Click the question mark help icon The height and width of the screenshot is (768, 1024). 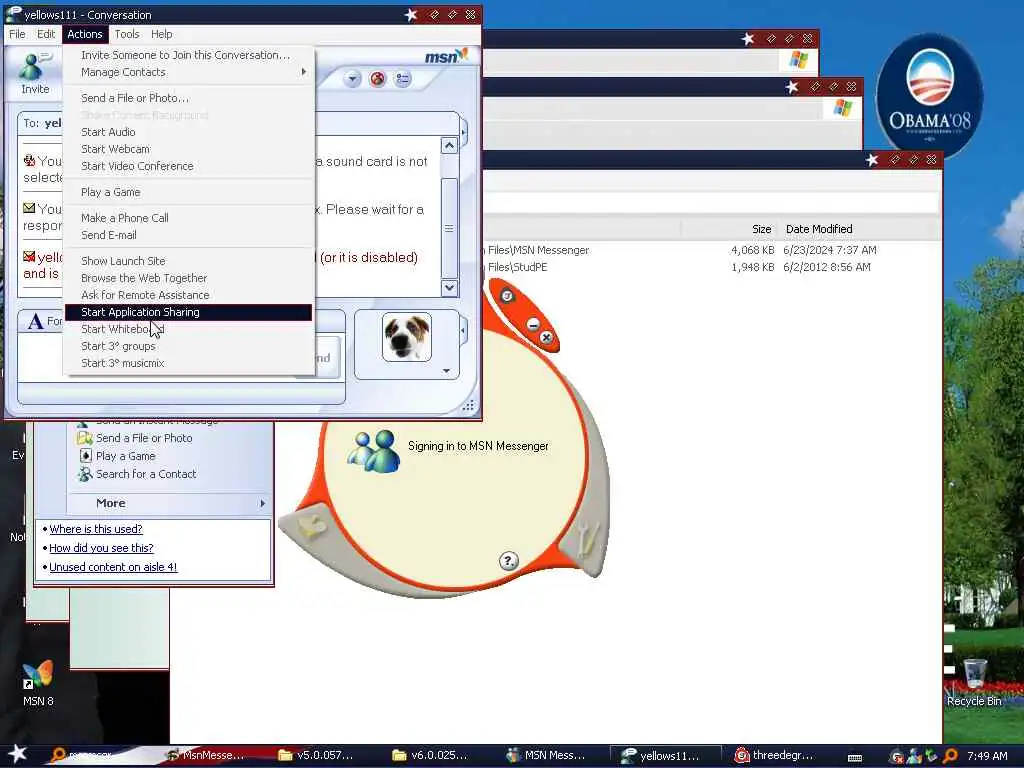(508, 560)
